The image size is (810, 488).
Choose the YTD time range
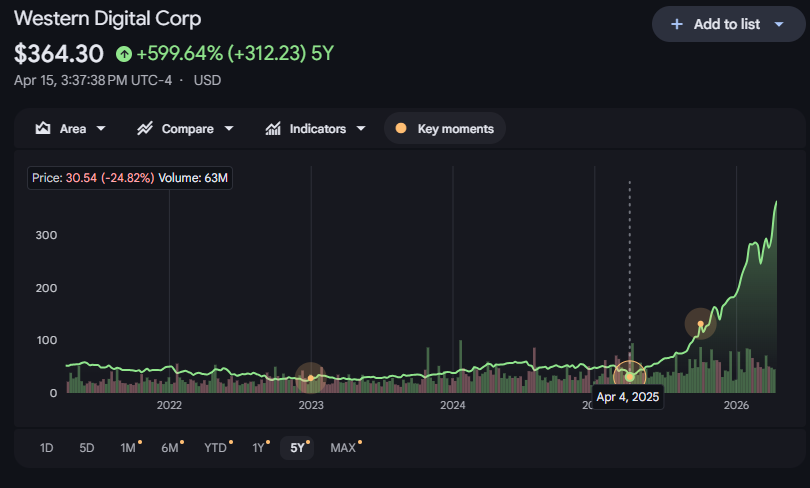[215, 448]
